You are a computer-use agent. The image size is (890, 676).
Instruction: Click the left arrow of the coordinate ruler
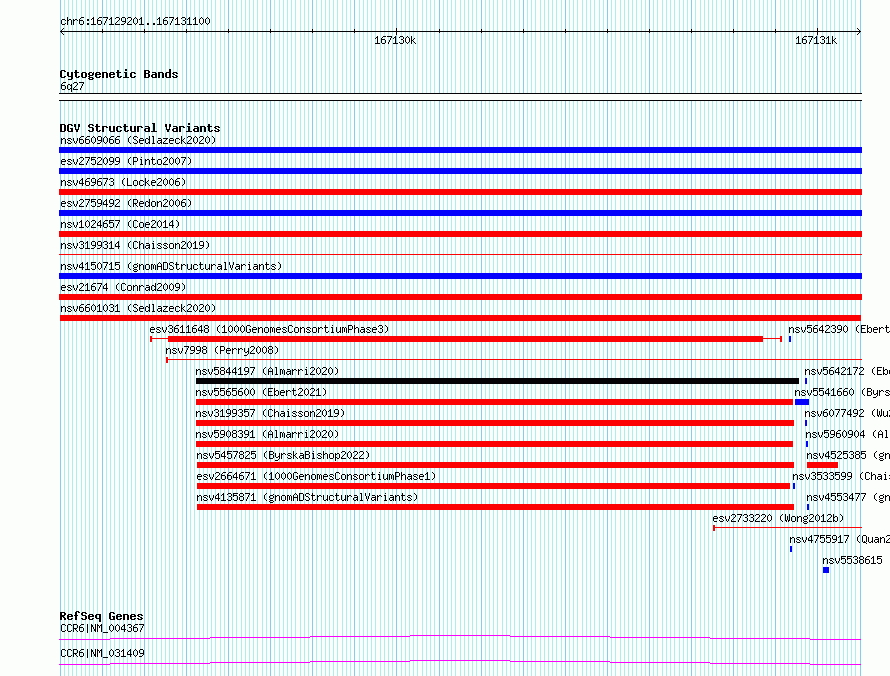point(62,32)
